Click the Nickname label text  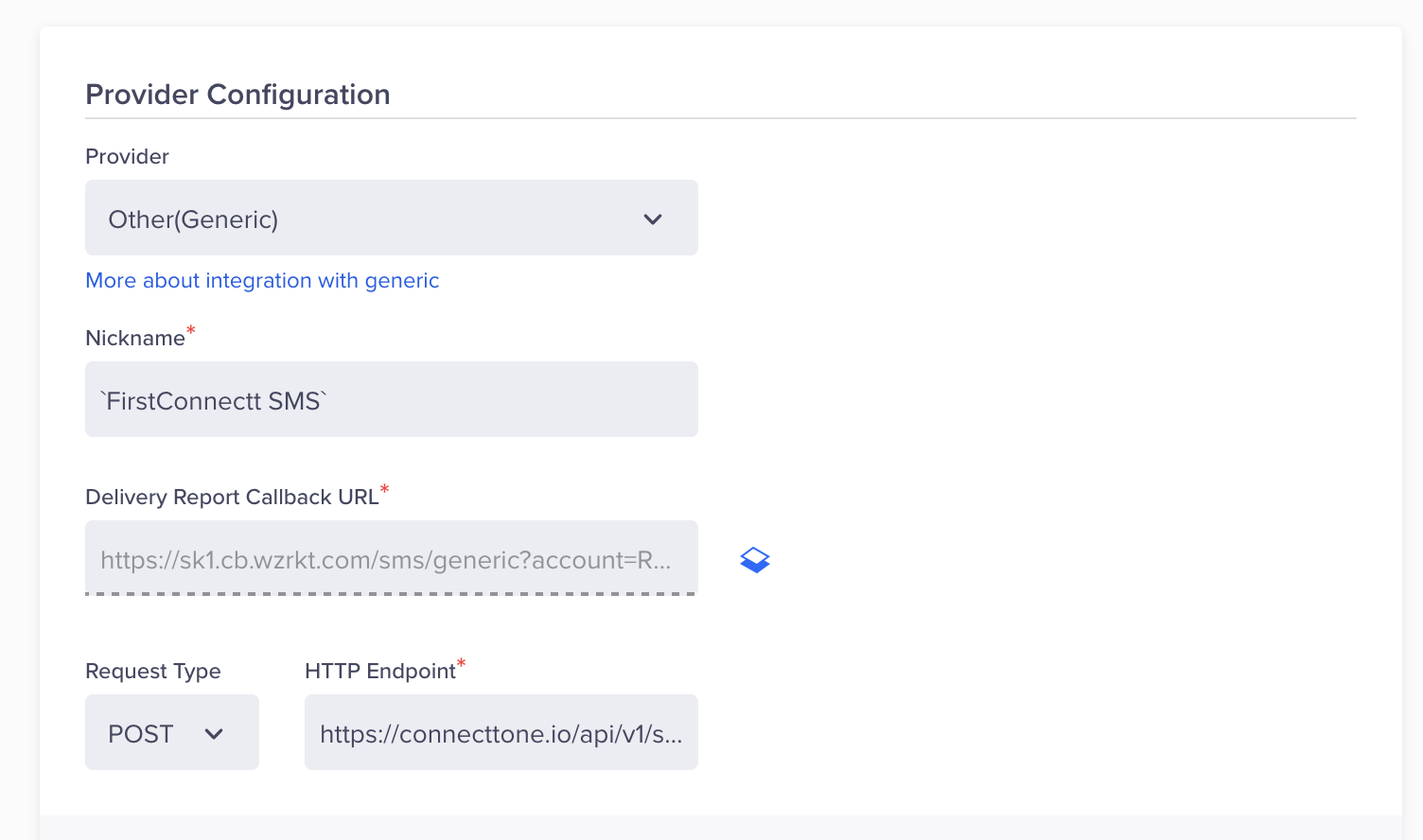(x=135, y=338)
